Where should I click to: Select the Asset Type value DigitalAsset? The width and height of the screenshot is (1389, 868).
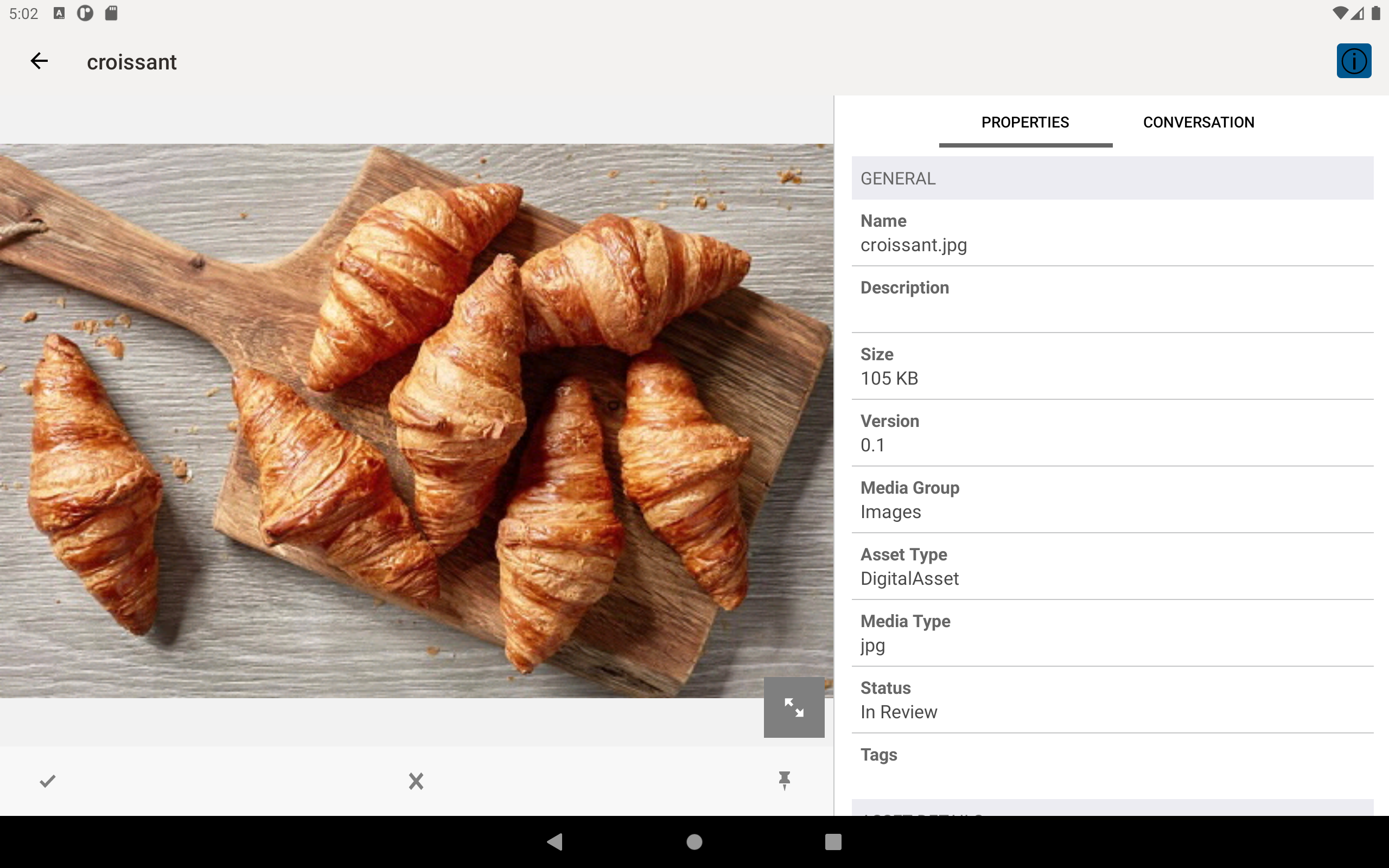click(909, 579)
